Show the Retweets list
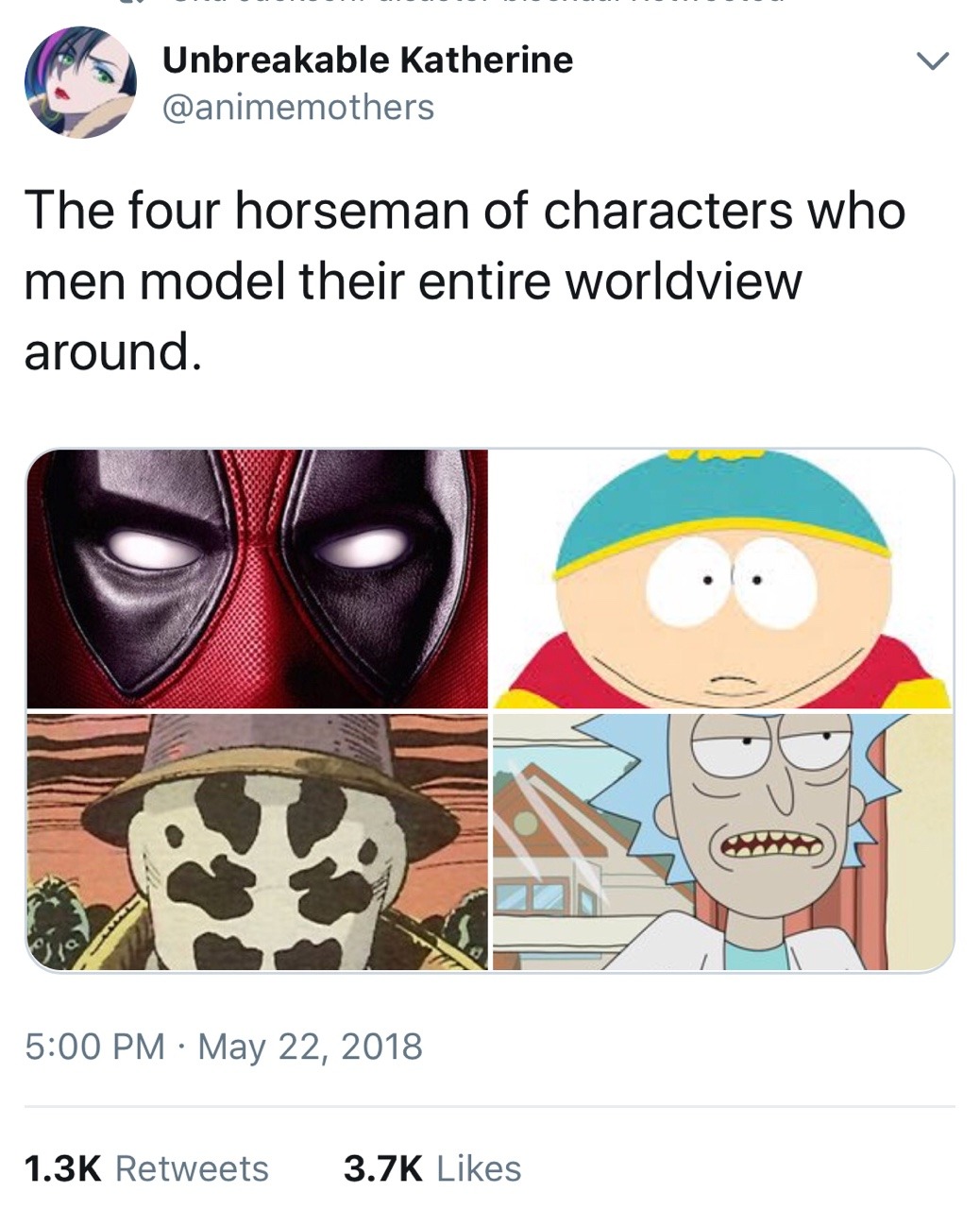Screen dimensions: 980x1209 coord(192,1168)
